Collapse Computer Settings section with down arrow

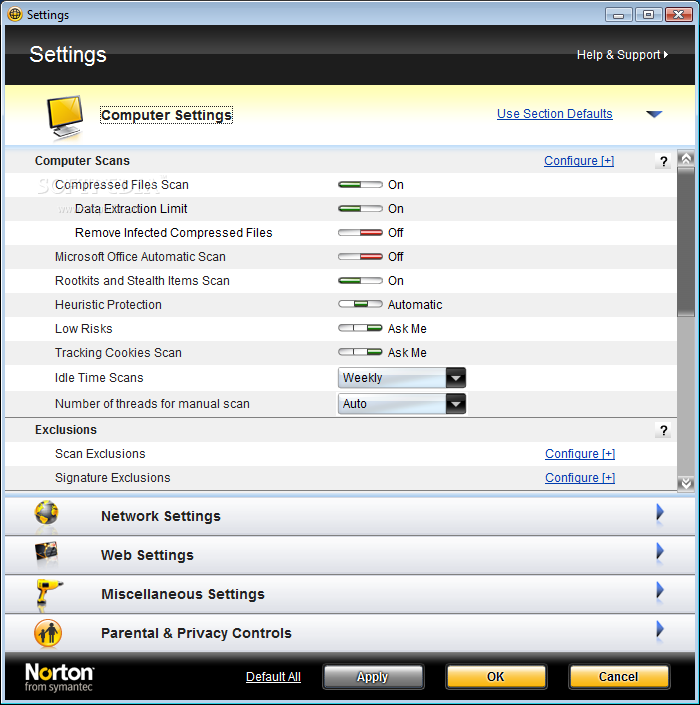click(x=654, y=114)
